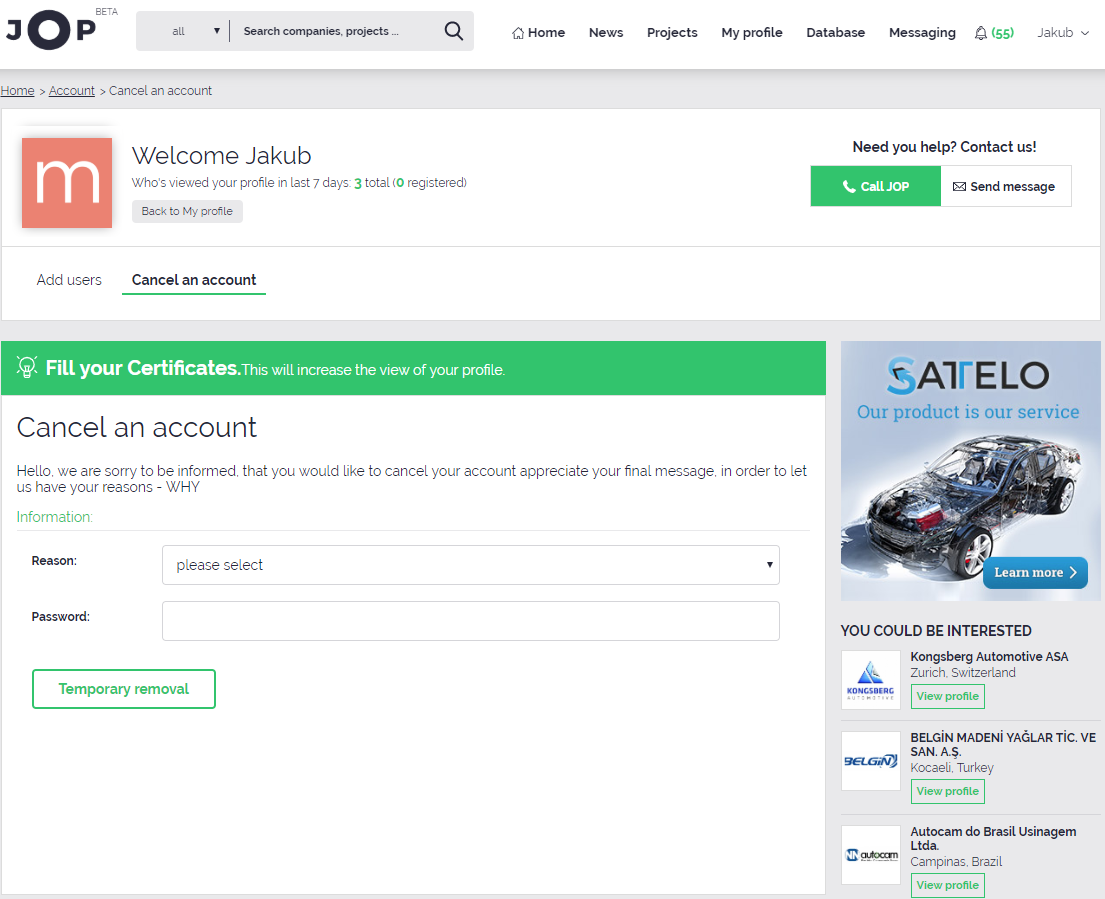
Task: Click the house icon beside Home
Action: coord(518,33)
